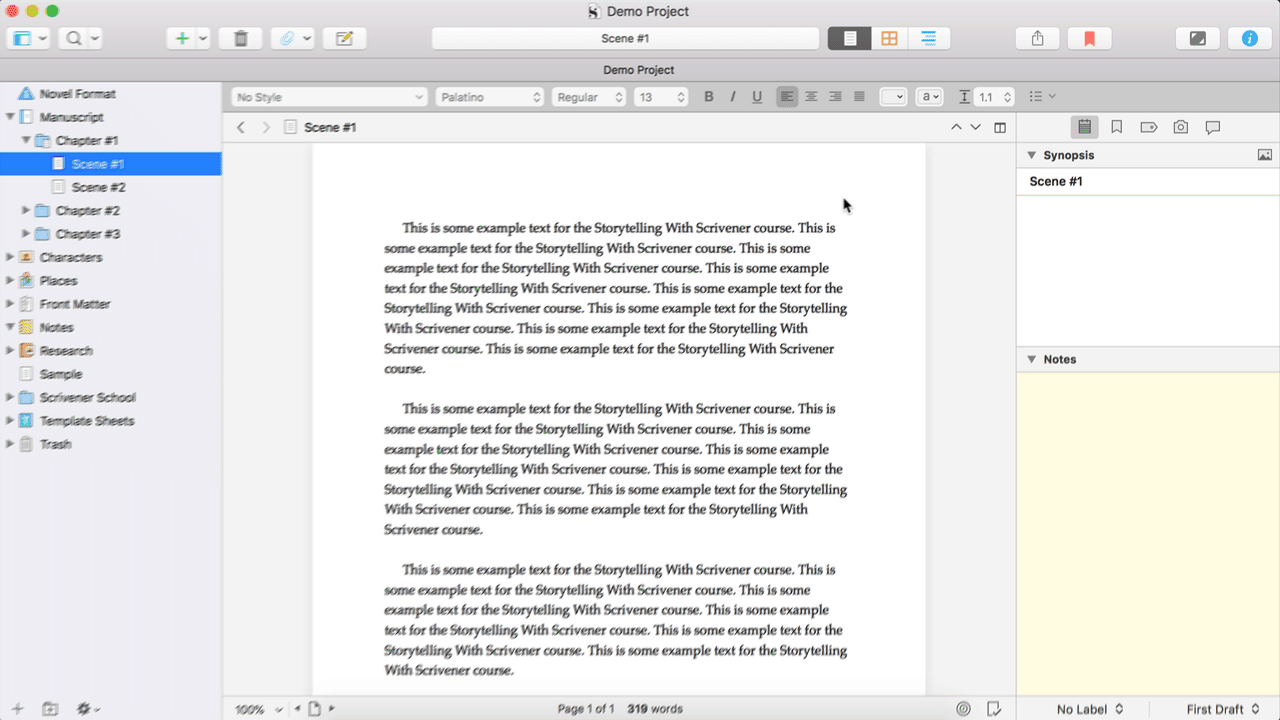Toggle the blue Inspector info button
The height and width of the screenshot is (720, 1280).
tap(1249, 38)
